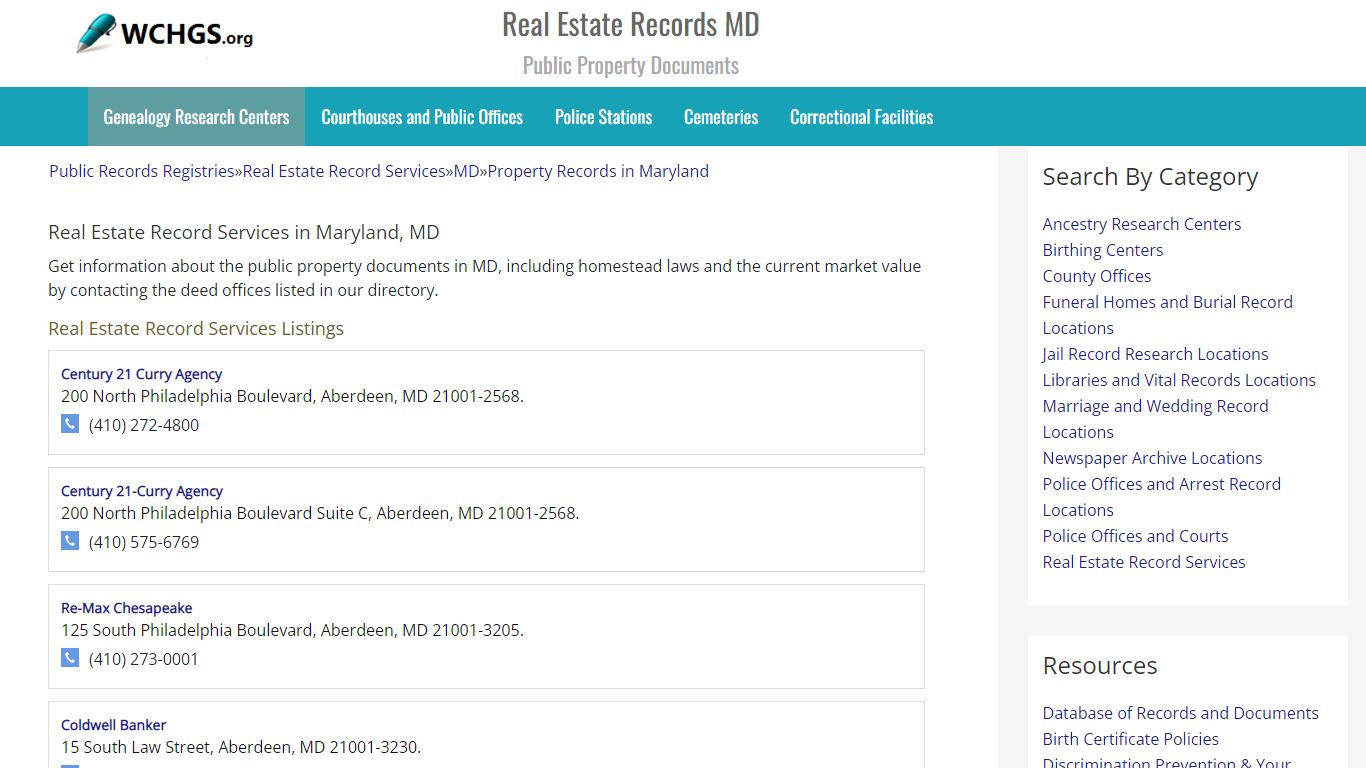Click Real Estate Record Services breadcrumb
The height and width of the screenshot is (768, 1366).
point(344,171)
